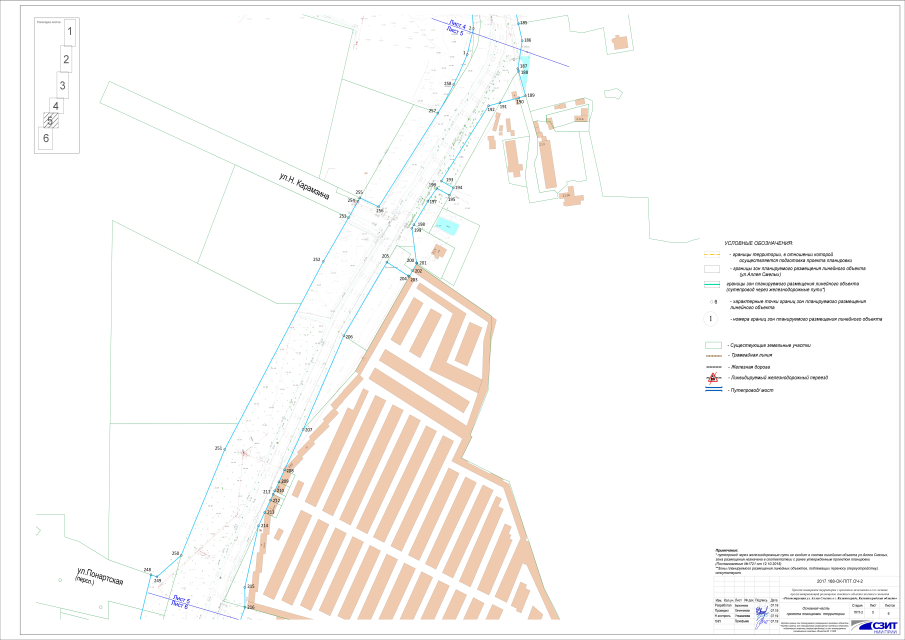
Task: Click boundary point 252 on the map
Action: pyautogui.click(x=316, y=260)
